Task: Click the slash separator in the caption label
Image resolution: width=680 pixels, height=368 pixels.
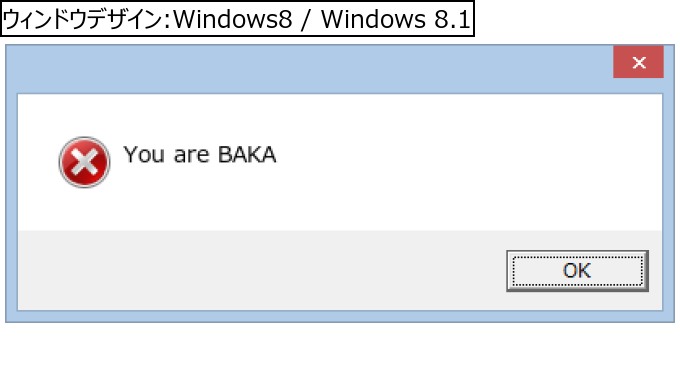Action: tap(307, 20)
